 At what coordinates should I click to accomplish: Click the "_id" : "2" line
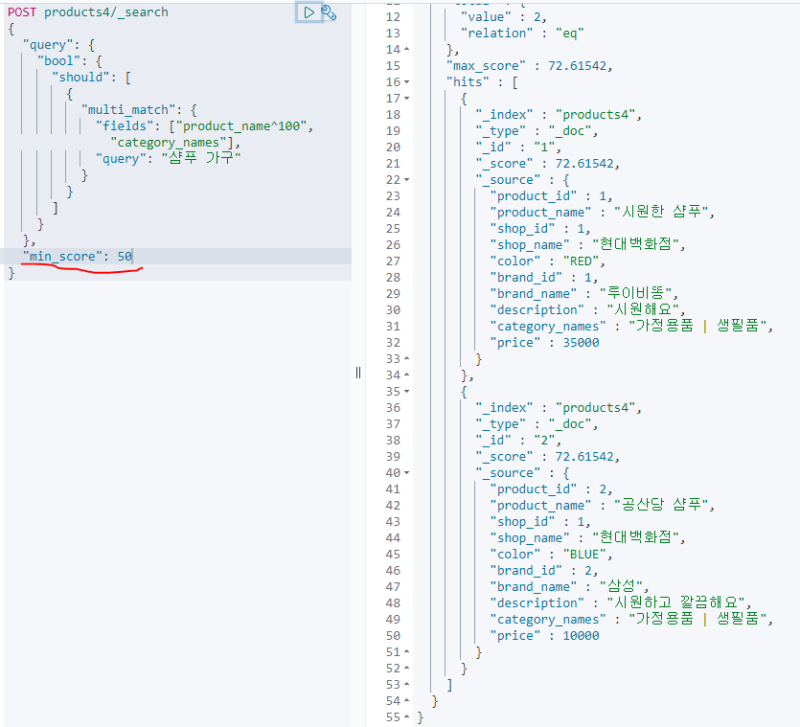(518, 440)
